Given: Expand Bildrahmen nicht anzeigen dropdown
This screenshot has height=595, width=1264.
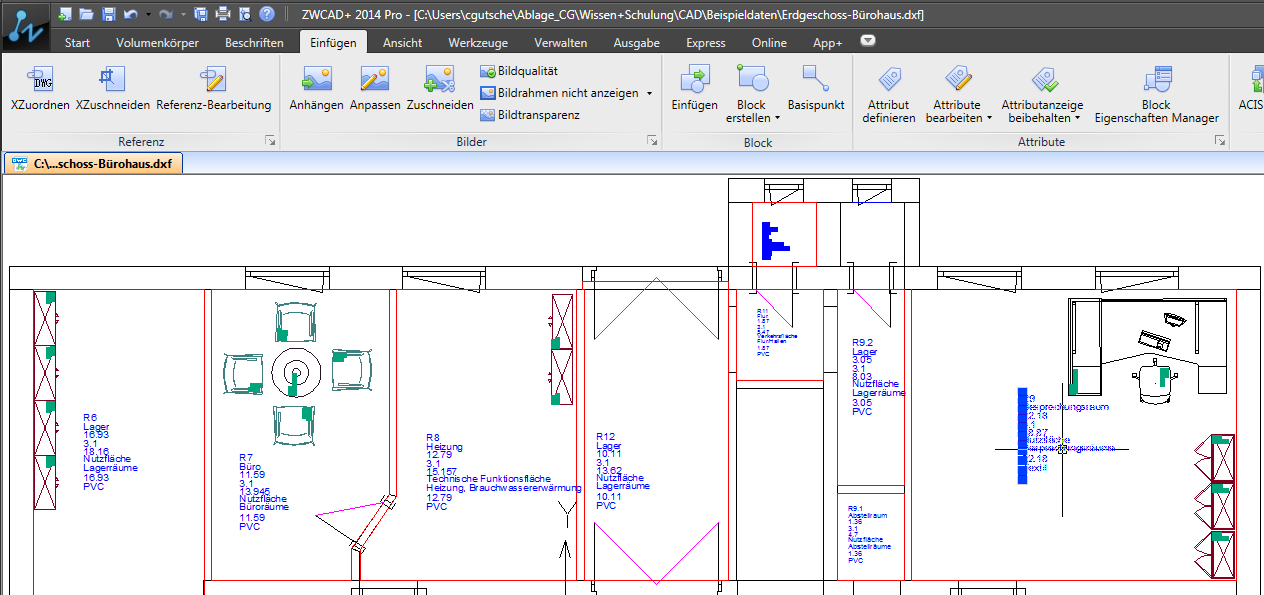Looking at the screenshot, I should (649, 94).
